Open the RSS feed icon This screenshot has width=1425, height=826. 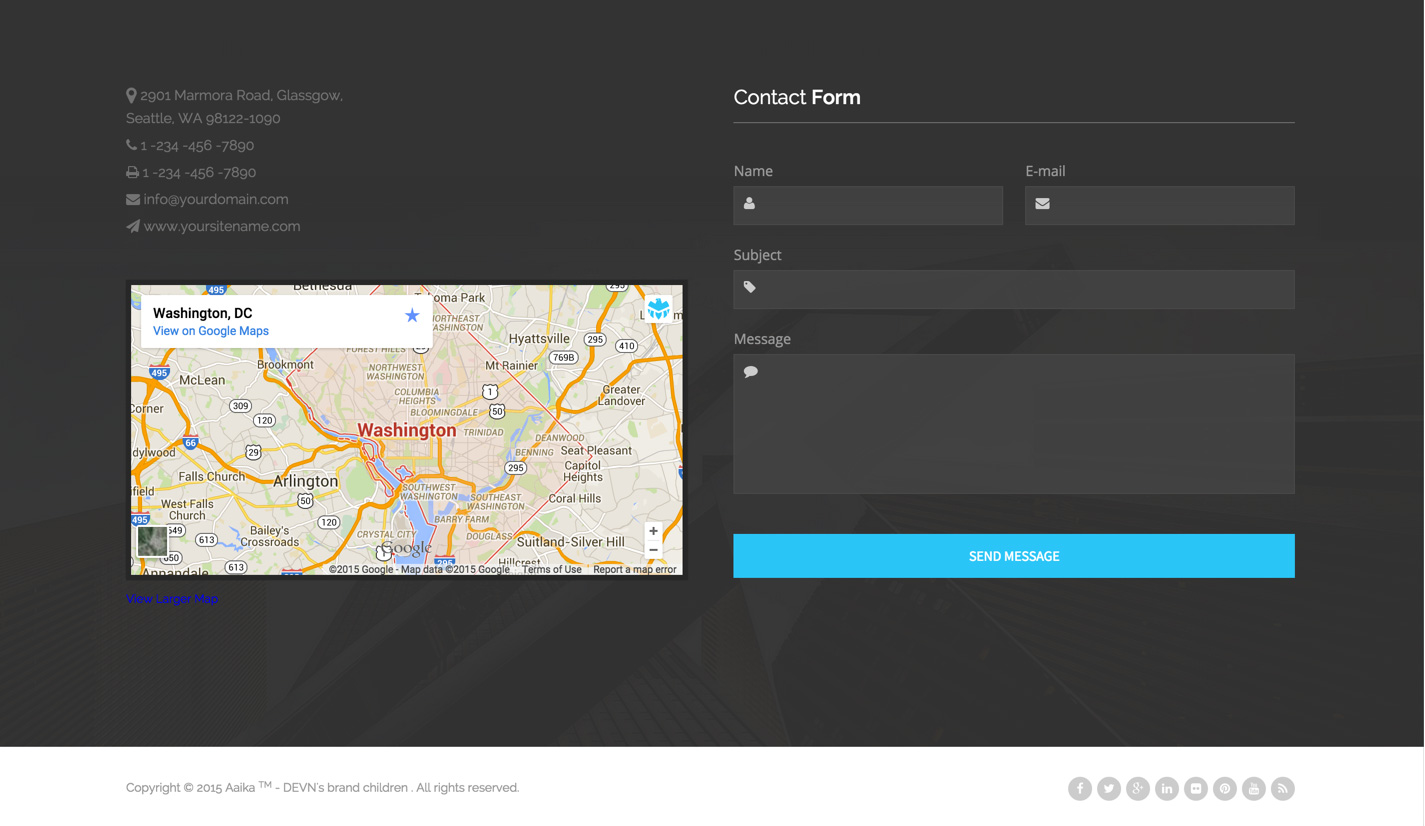tap(1283, 789)
